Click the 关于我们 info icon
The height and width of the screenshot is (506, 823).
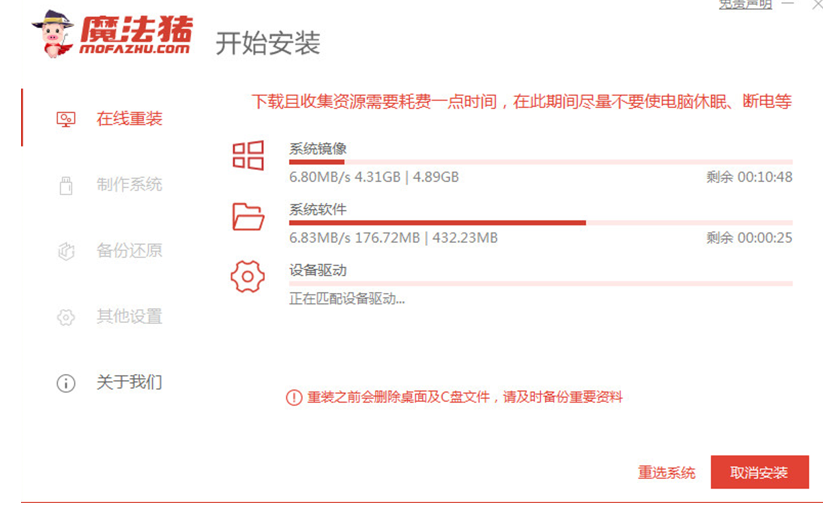click(66, 383)
